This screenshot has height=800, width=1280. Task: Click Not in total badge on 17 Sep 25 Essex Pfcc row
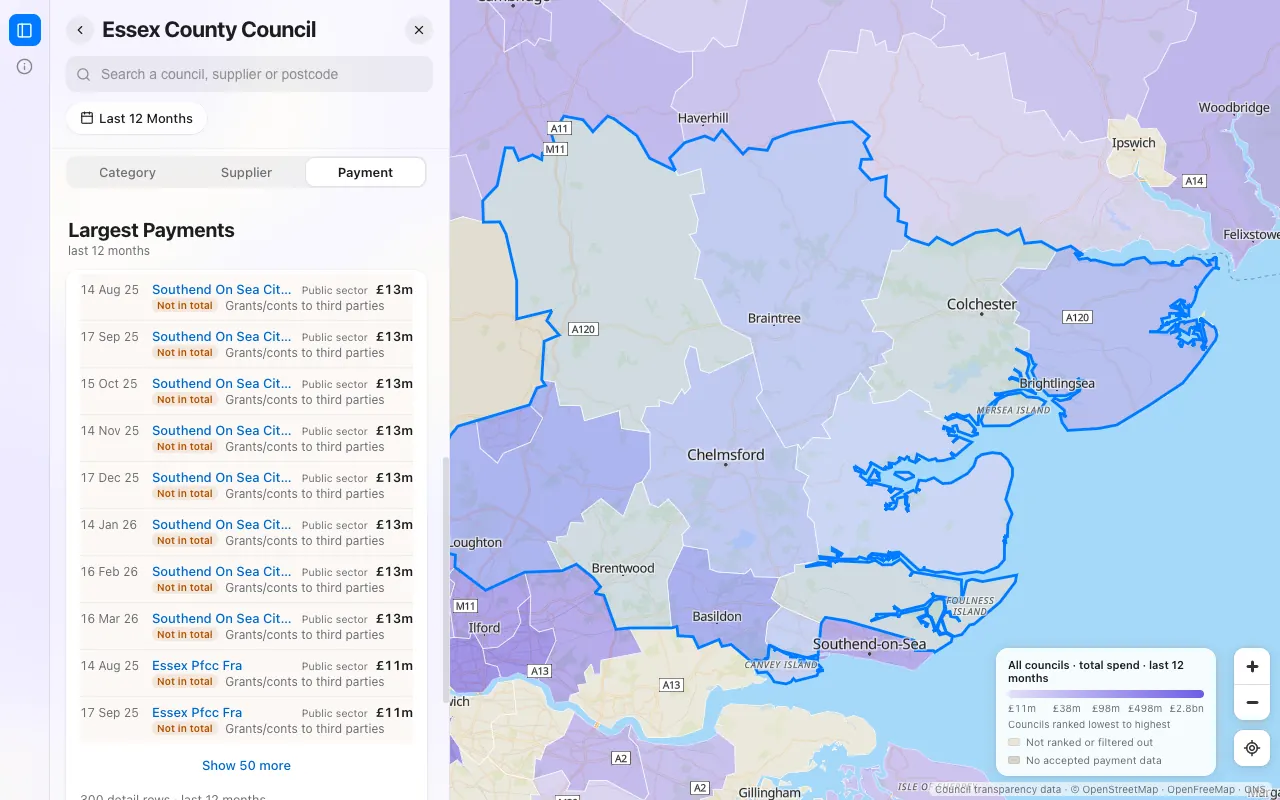click(185, 729)
